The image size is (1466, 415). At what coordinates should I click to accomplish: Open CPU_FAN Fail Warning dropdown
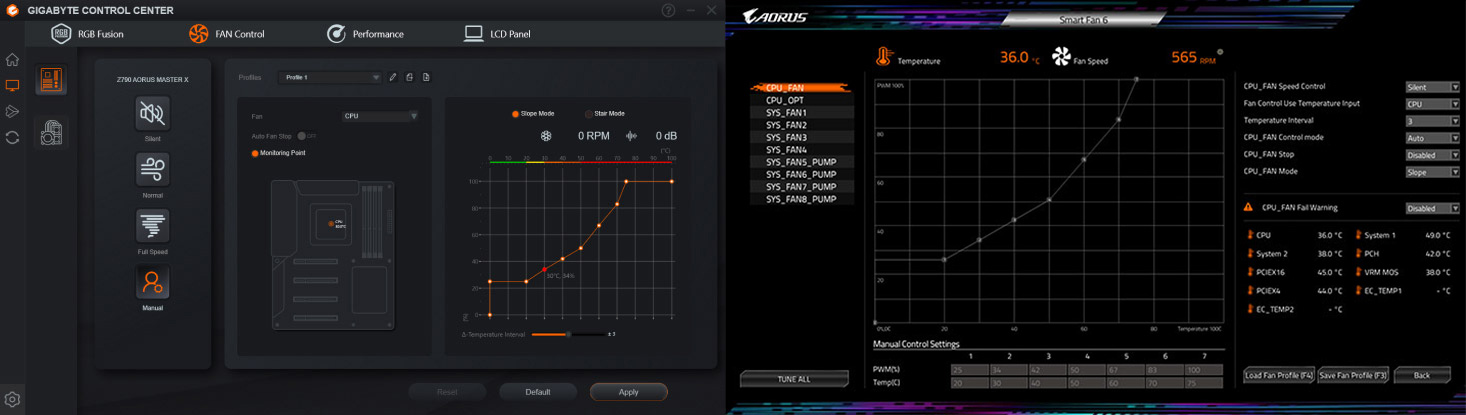[1432, 208]
